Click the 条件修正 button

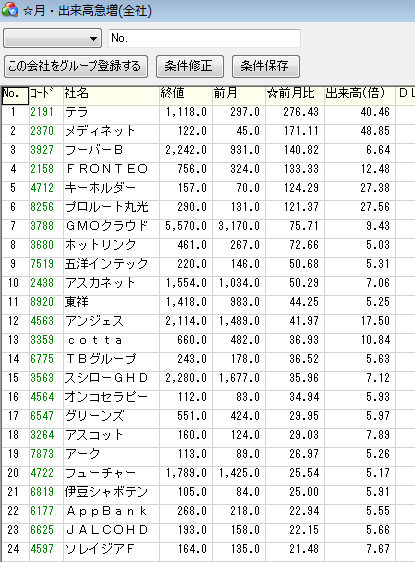190,66
